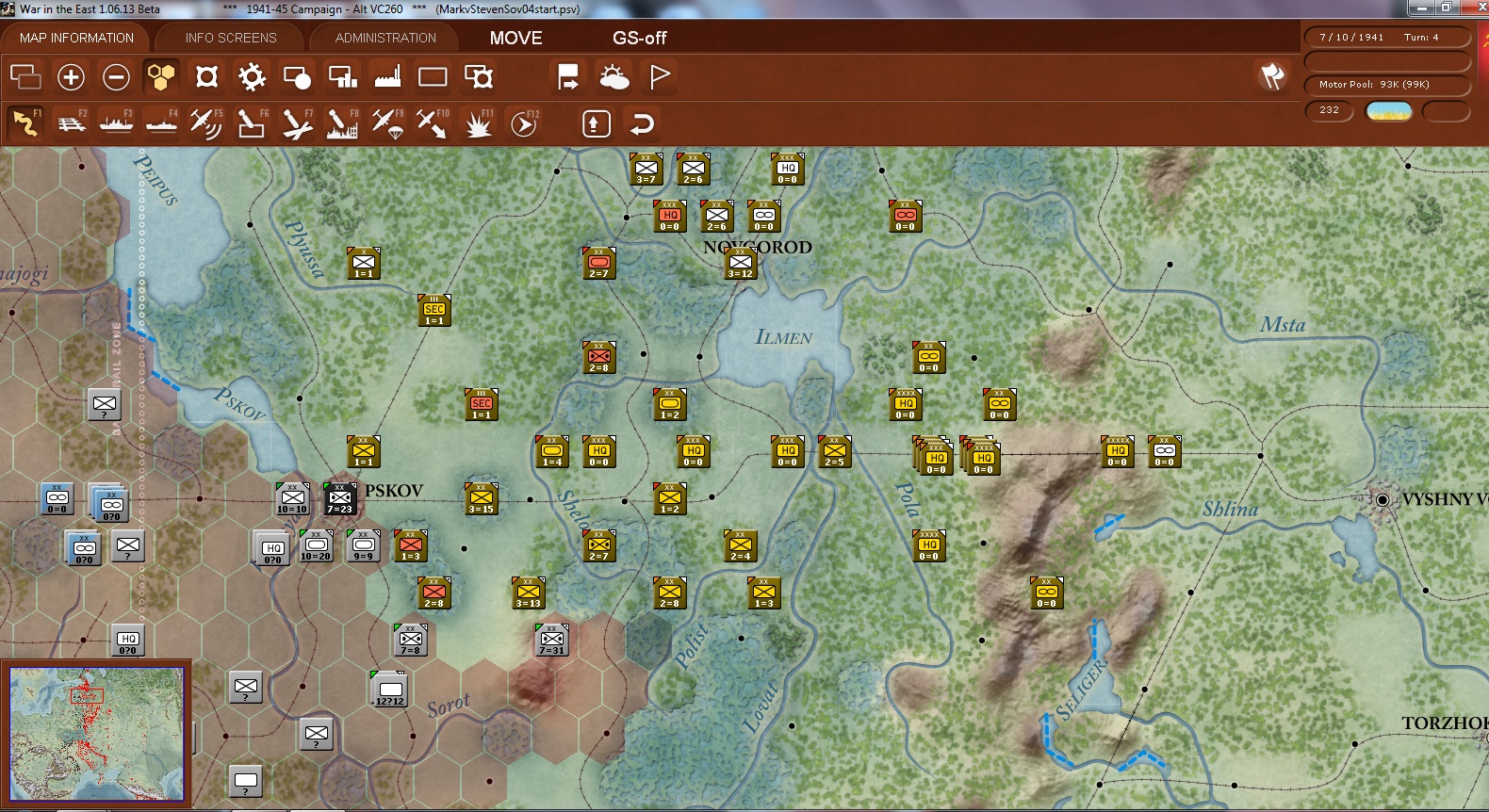Select the F9 air transport mode
This screenshot has width=1489, height=812.
[387, 122]
